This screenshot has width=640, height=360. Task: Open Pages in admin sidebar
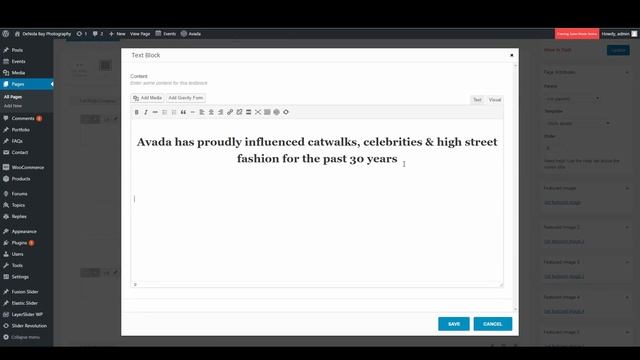27,84
